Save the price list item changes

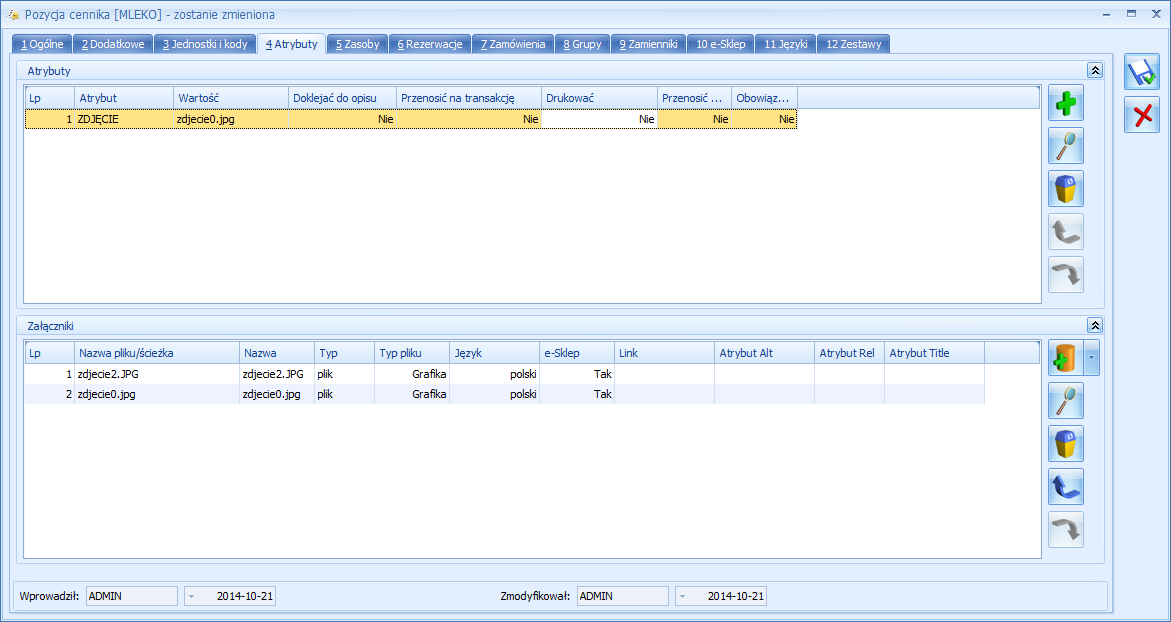[1141, 72]
